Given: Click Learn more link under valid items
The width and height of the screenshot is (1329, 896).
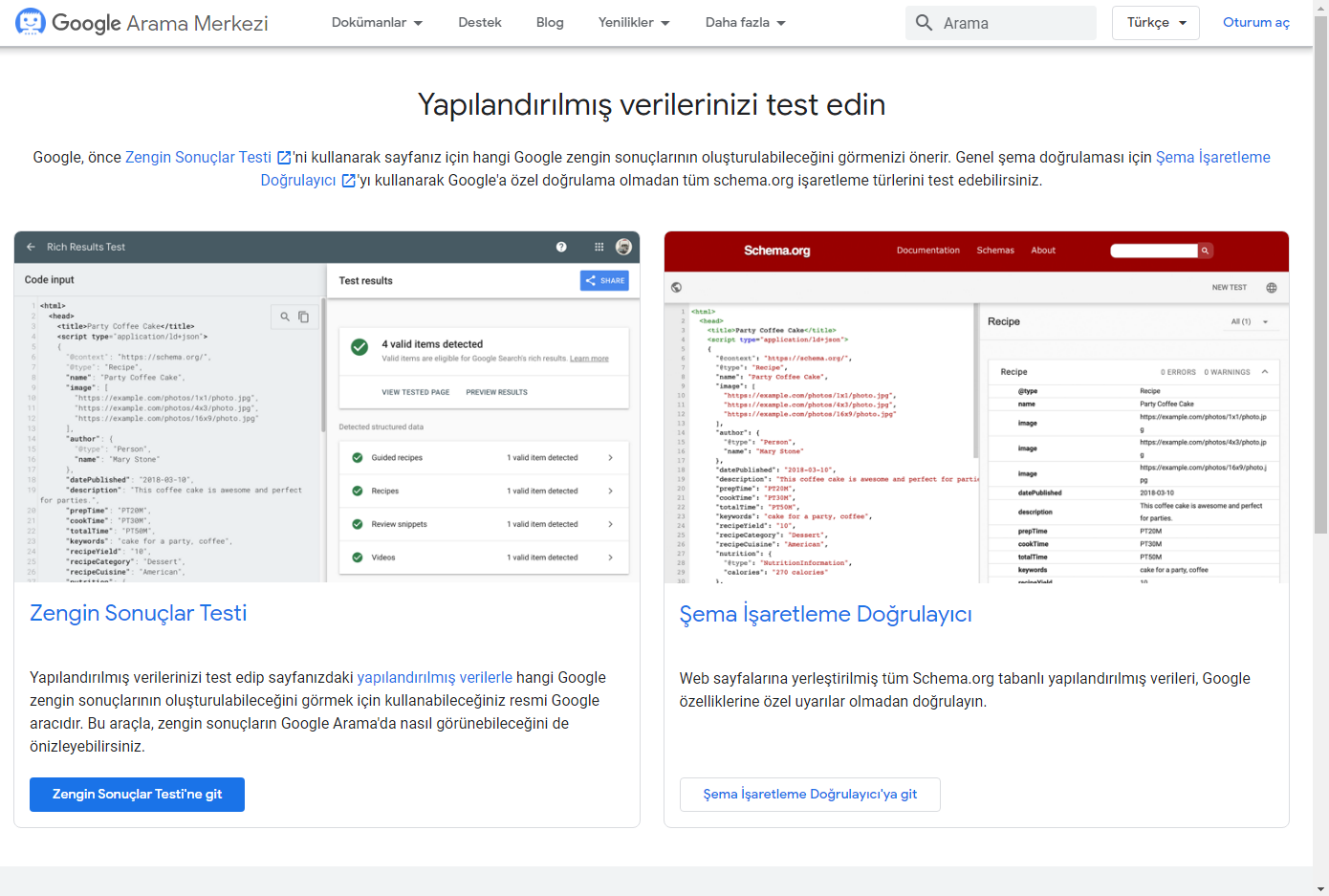Looking at the screenshot, I should pyautogui.click(x=589, y=359).
